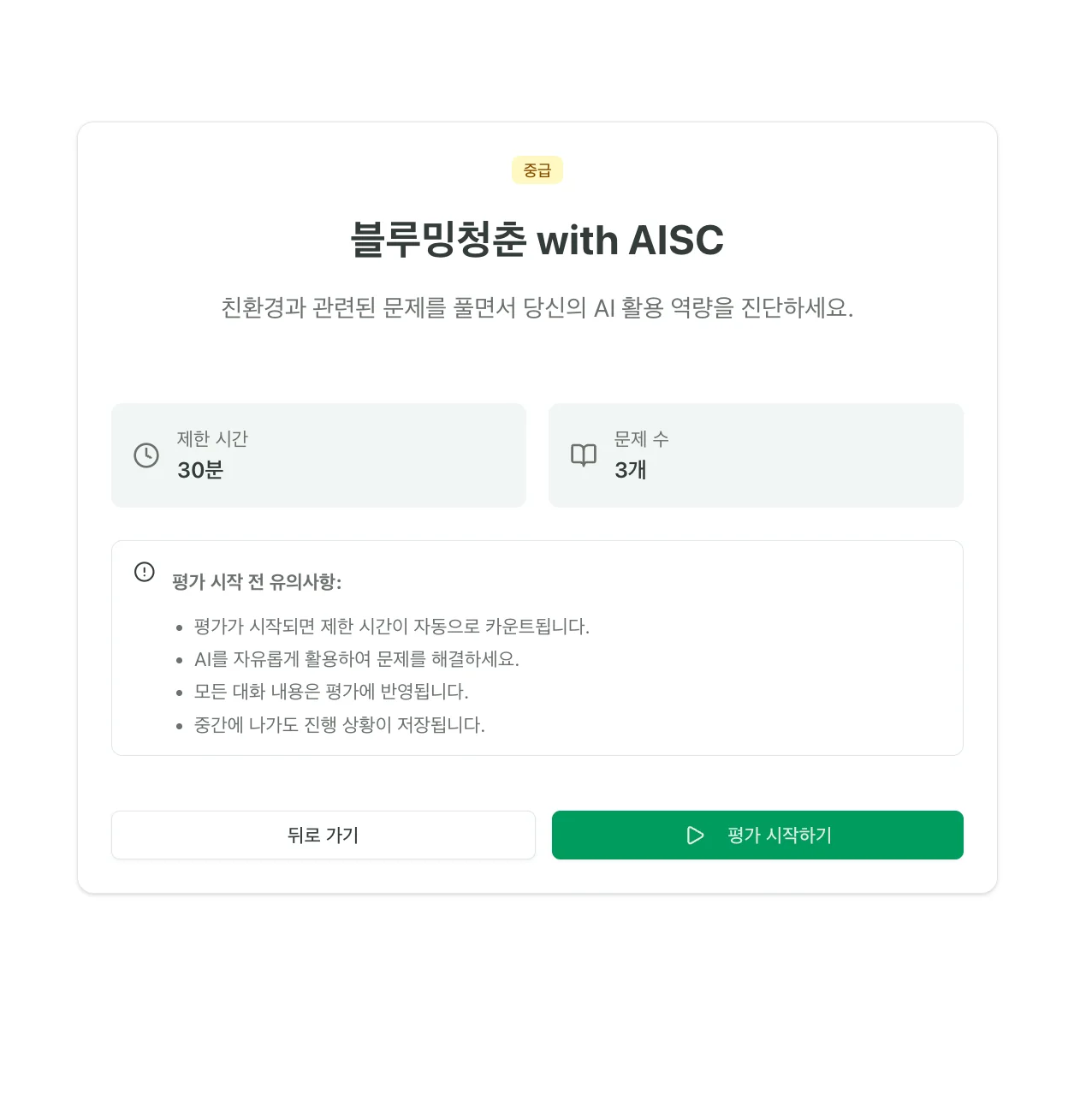The width and height of the screenshot is (1092, 1106).
Task: Click the clock icon in the time limit card
Action: pos(145,455)
